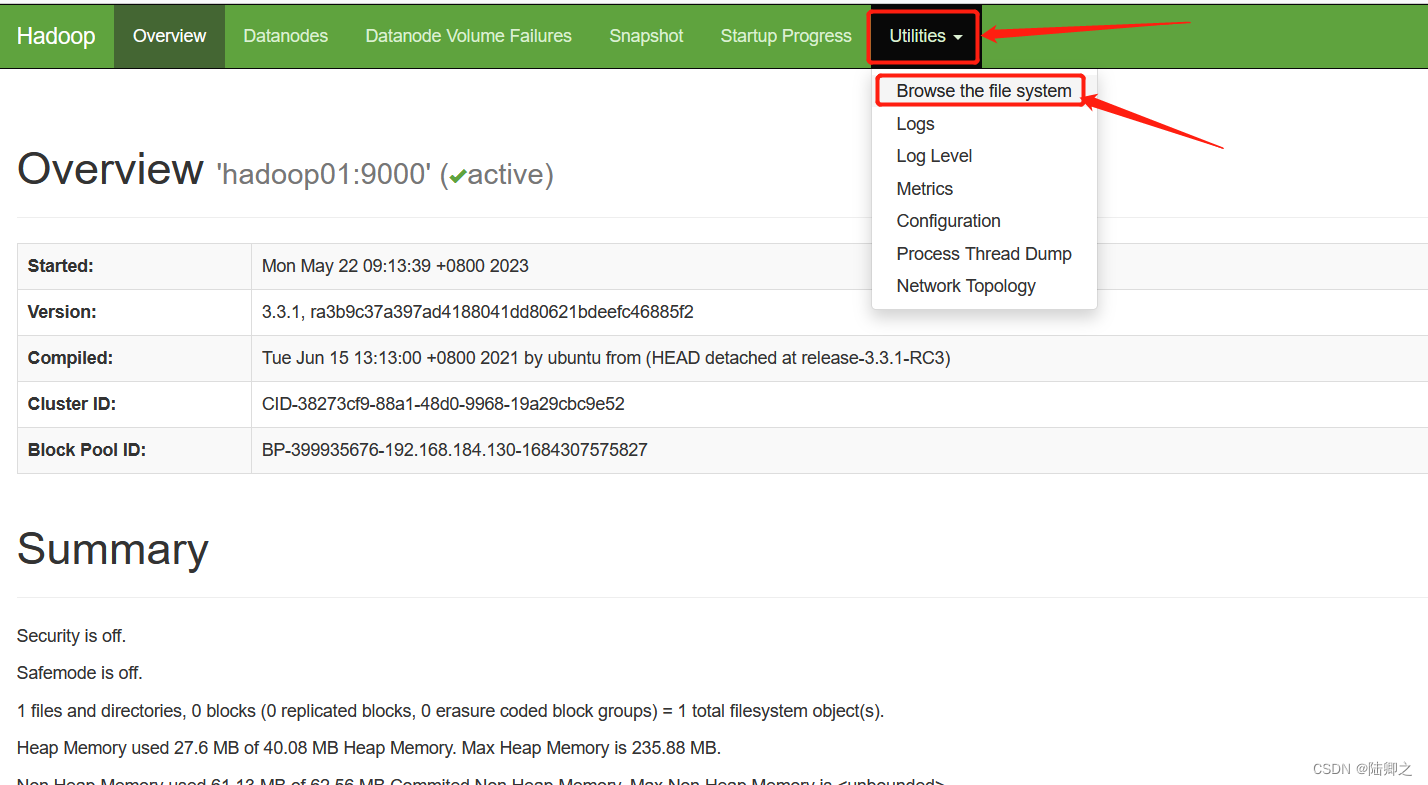This screenshot has width=1428, height=785.
Task: Click the Tue Jun 15 compiled value
Action: pos(606,358)
